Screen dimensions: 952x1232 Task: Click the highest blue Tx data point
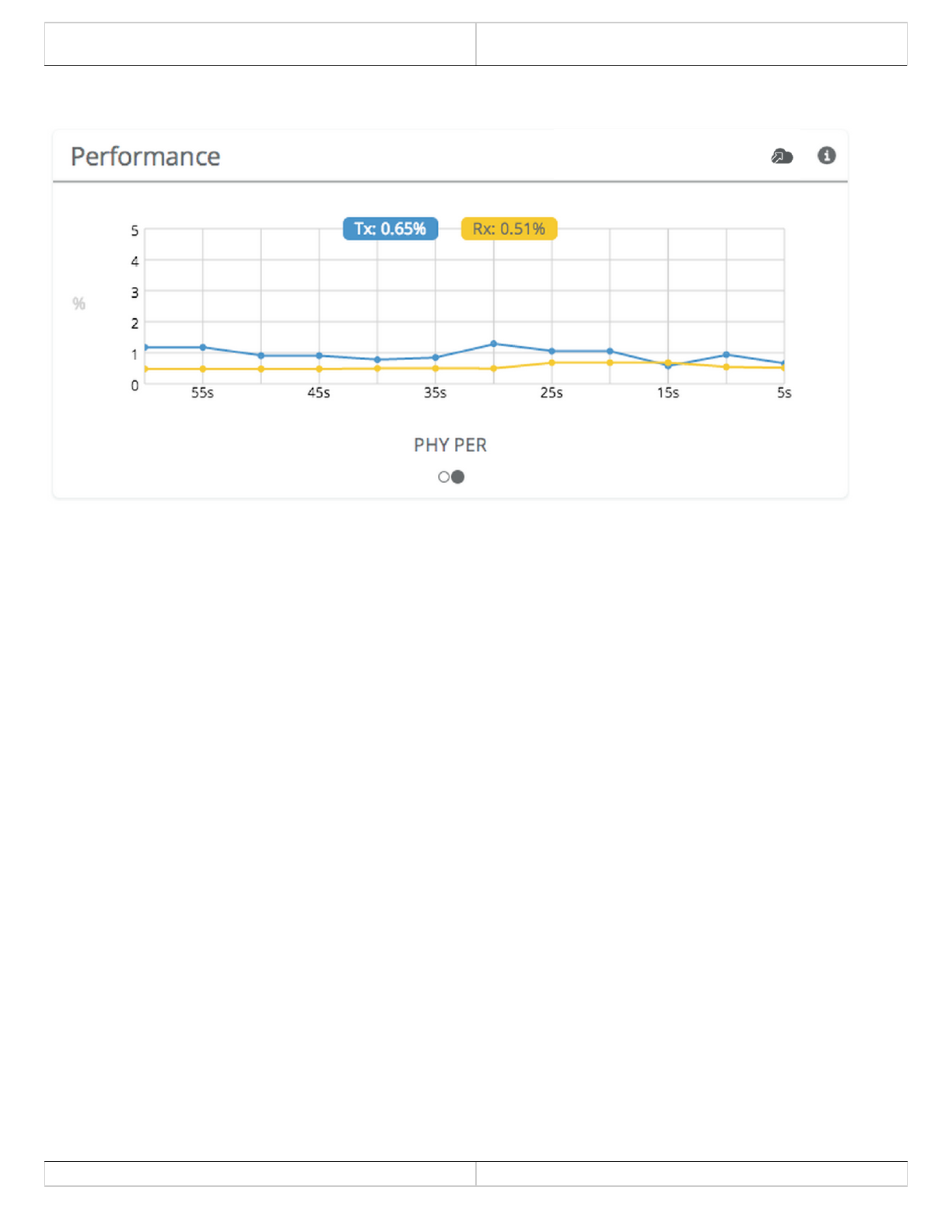(x=494, y=344)
